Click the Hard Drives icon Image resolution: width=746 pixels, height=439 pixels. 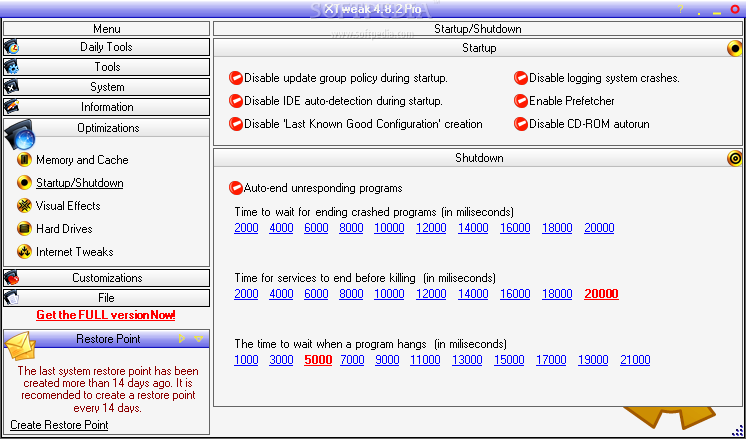pos(24,229)
